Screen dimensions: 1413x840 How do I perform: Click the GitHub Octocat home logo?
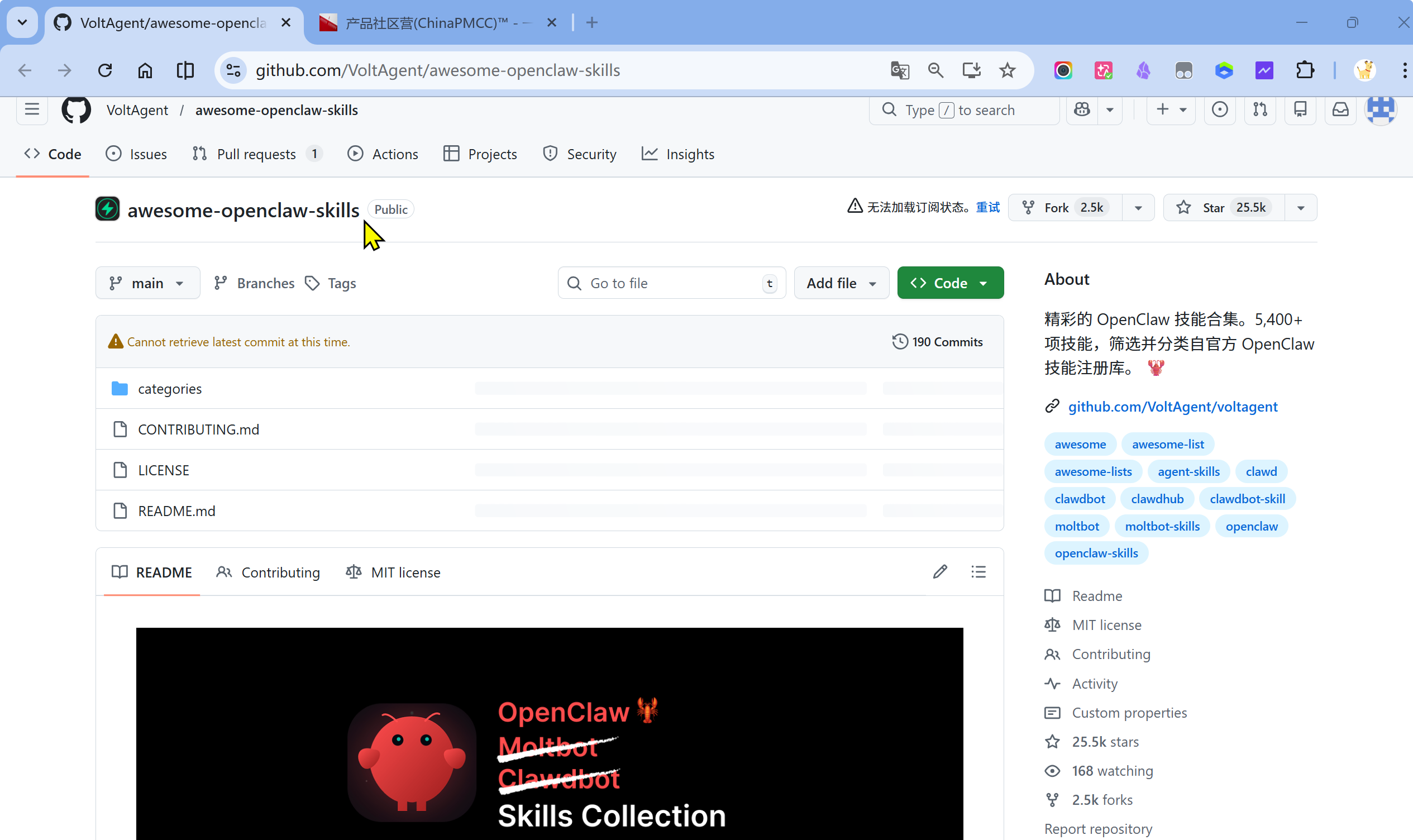click(x=76, y=109)
